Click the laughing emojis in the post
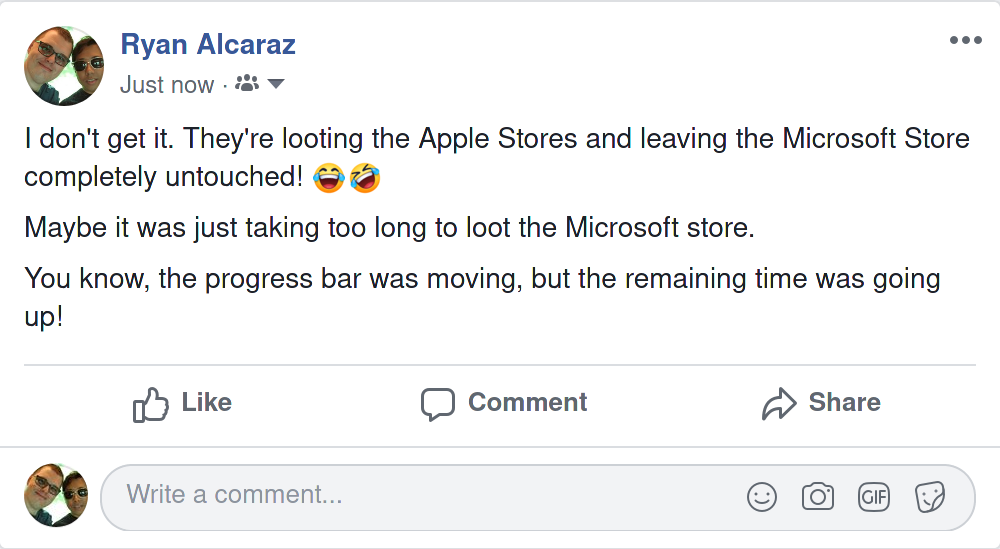This screenshot has width=1000, height=549. pyautogui.click(x=347, y=180)
